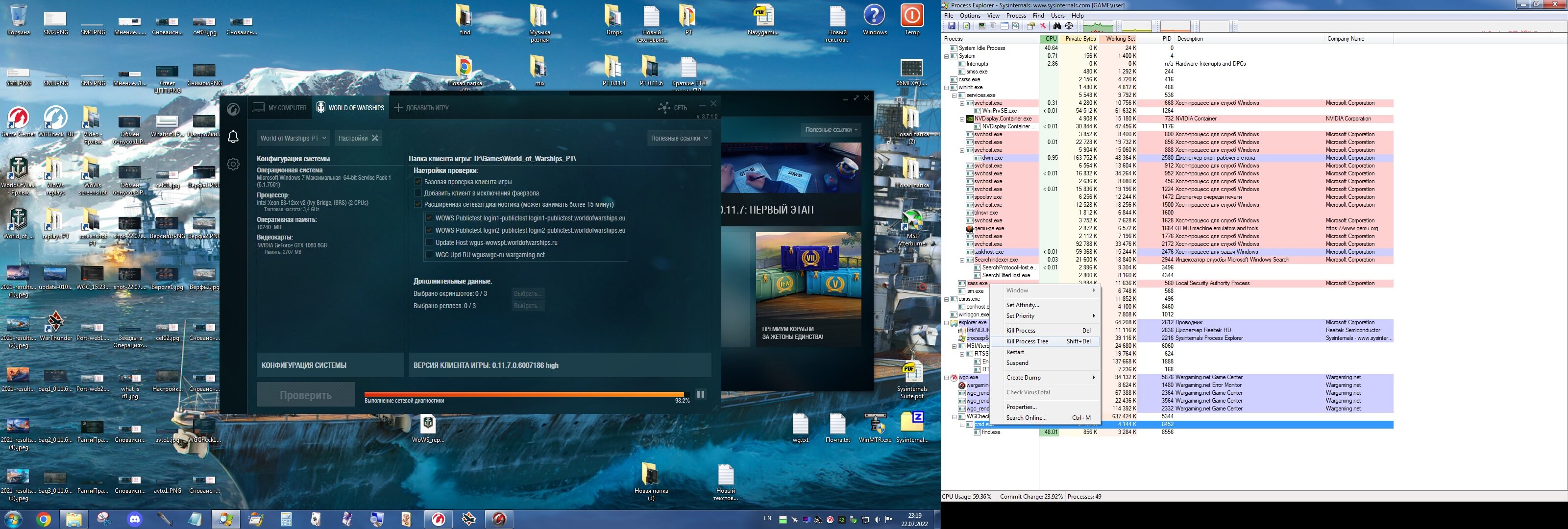The width and height of the screenshot is (1568, 529).
Task: Open Create Dump submenu in context menu
Action: [x=1045, y=378]
